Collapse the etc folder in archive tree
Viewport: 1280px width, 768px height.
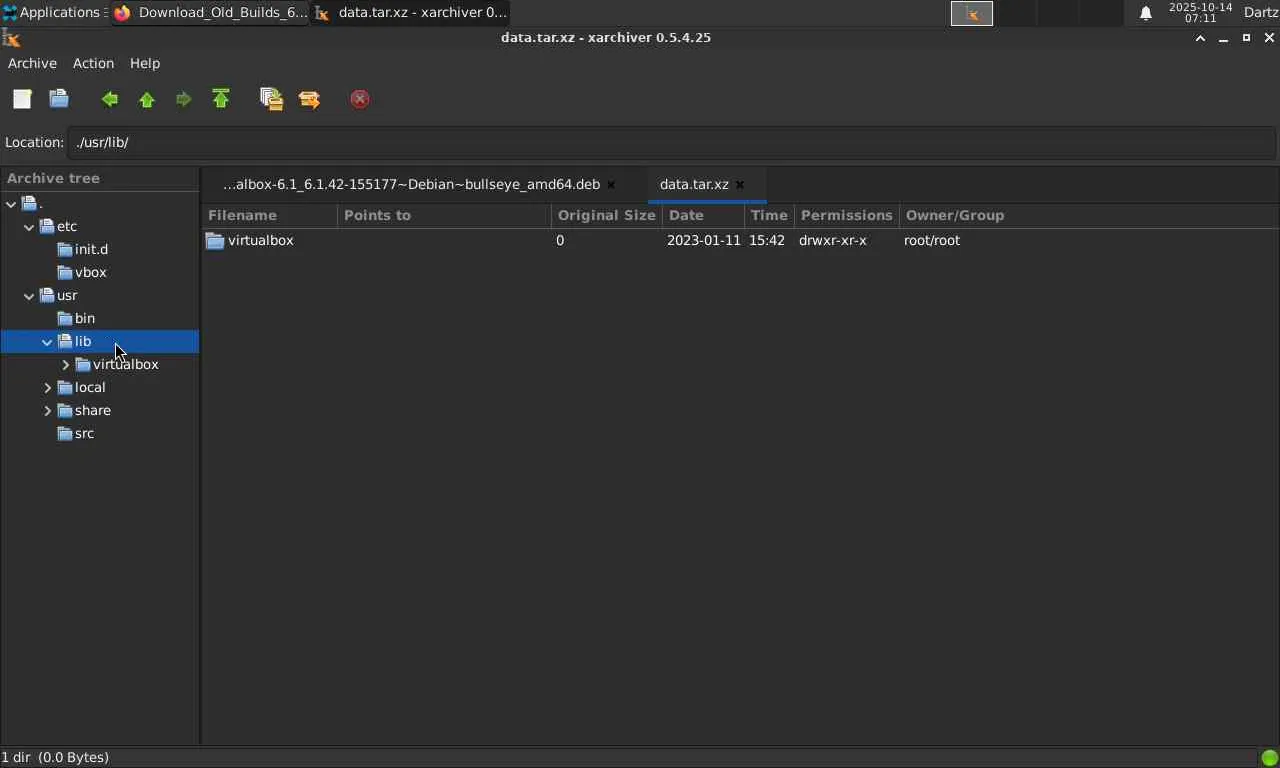(29, 227)
